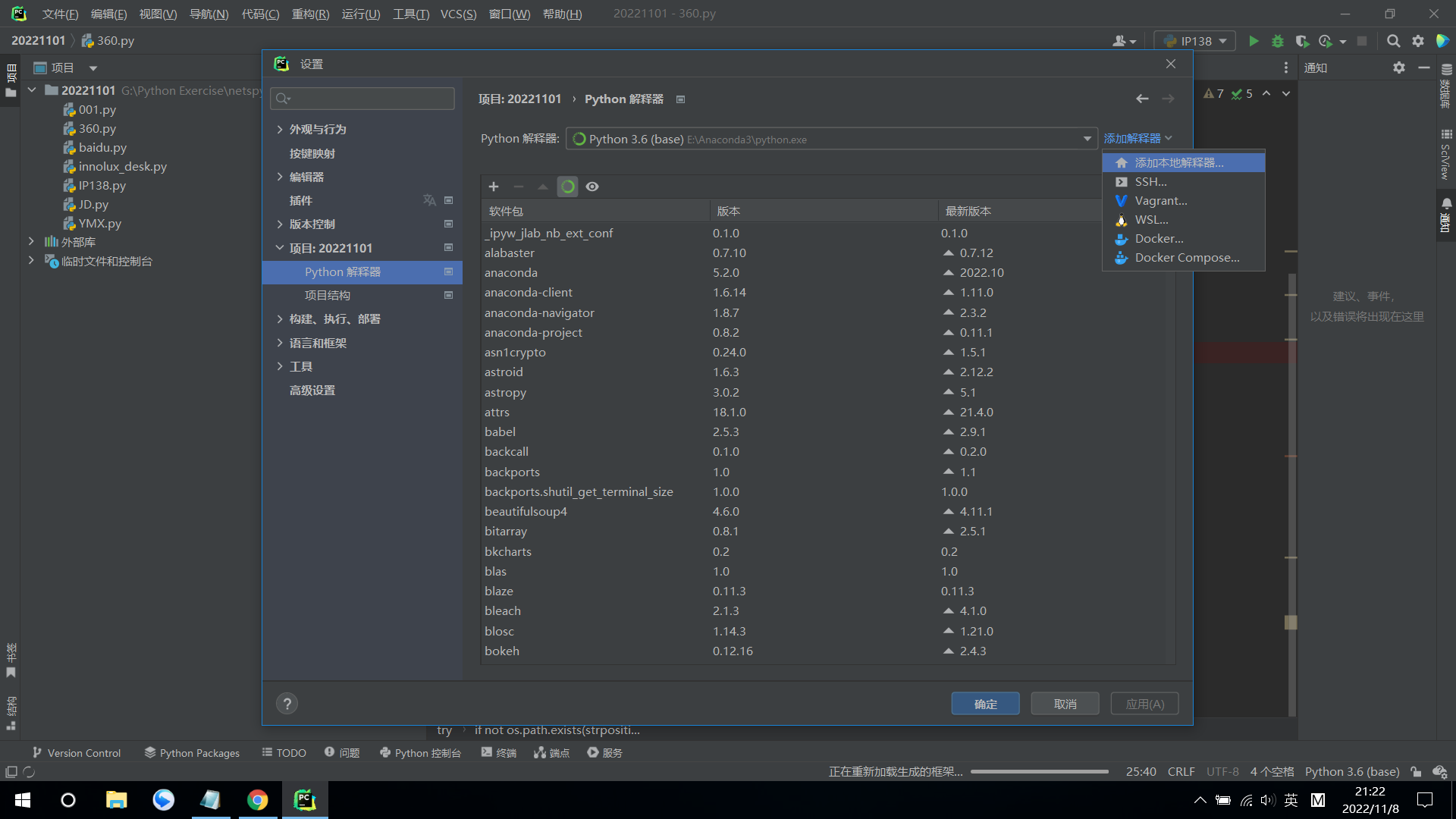
Task: Click the 确定 button
Action: point(985,704)
